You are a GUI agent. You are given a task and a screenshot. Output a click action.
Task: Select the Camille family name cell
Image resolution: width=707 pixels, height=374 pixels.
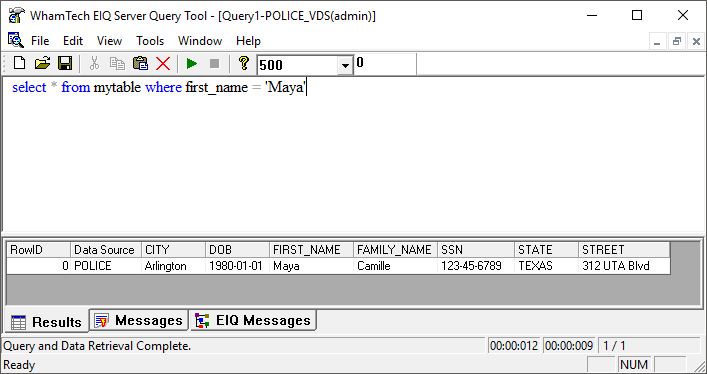click(395, 266)
